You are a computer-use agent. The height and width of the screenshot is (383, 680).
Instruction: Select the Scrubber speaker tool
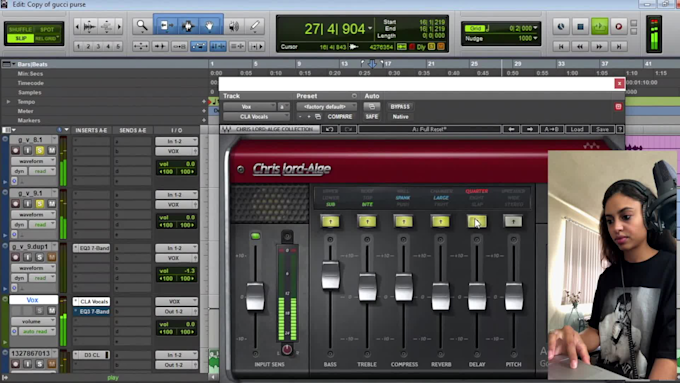[234, 26]
